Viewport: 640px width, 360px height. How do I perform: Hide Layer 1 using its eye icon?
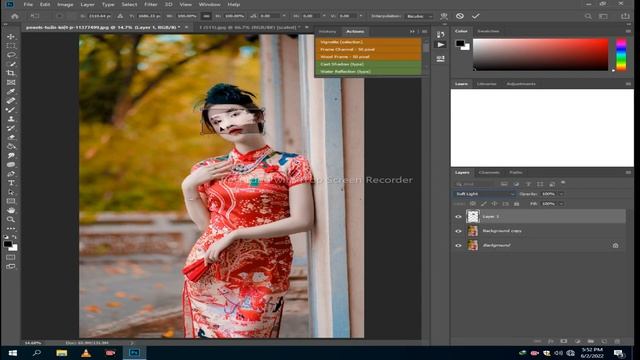(x=458, y=217)
